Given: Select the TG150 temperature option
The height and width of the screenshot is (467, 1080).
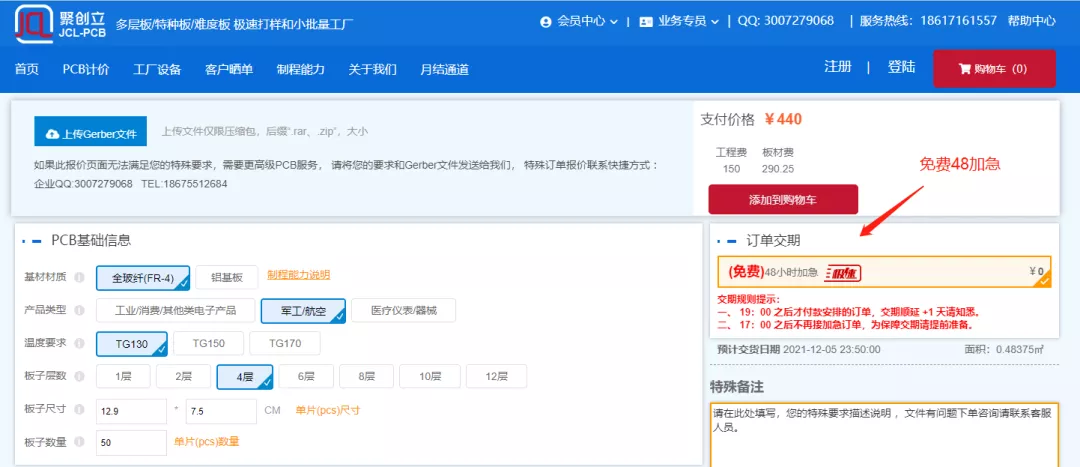Looking at the screenshot, I should point(207,344).
